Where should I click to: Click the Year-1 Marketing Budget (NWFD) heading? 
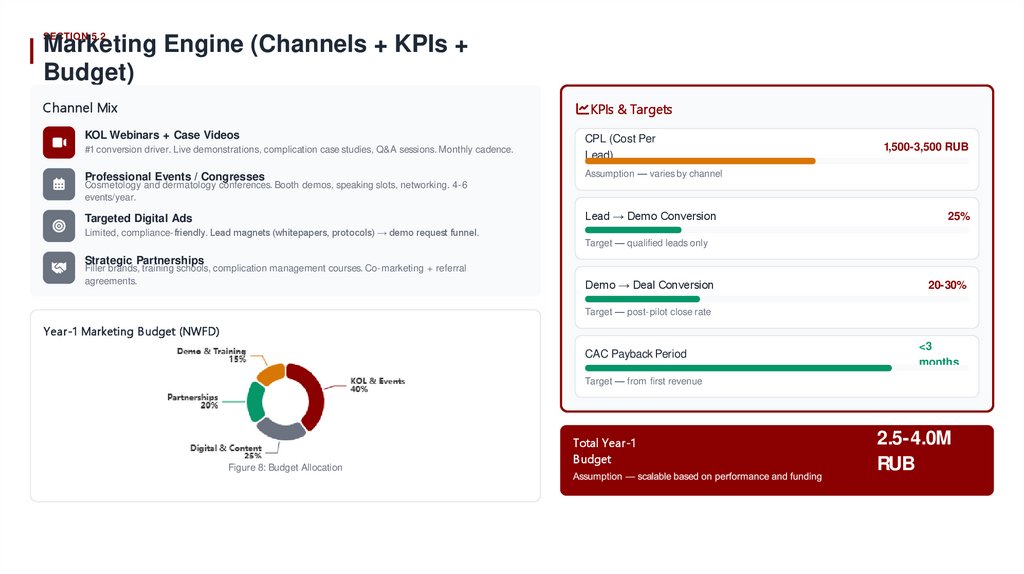click(x=131, y=331)
